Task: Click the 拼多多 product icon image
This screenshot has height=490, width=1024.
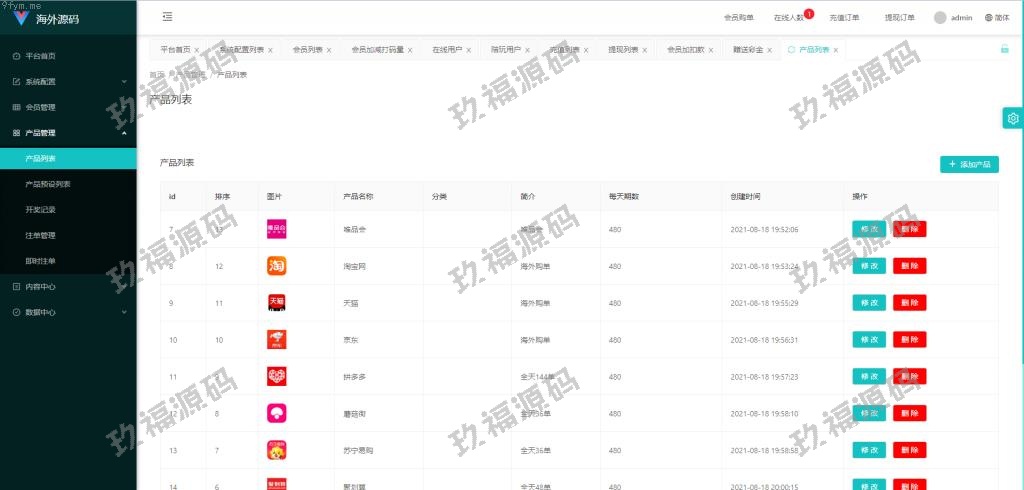Action: (277, 377)
